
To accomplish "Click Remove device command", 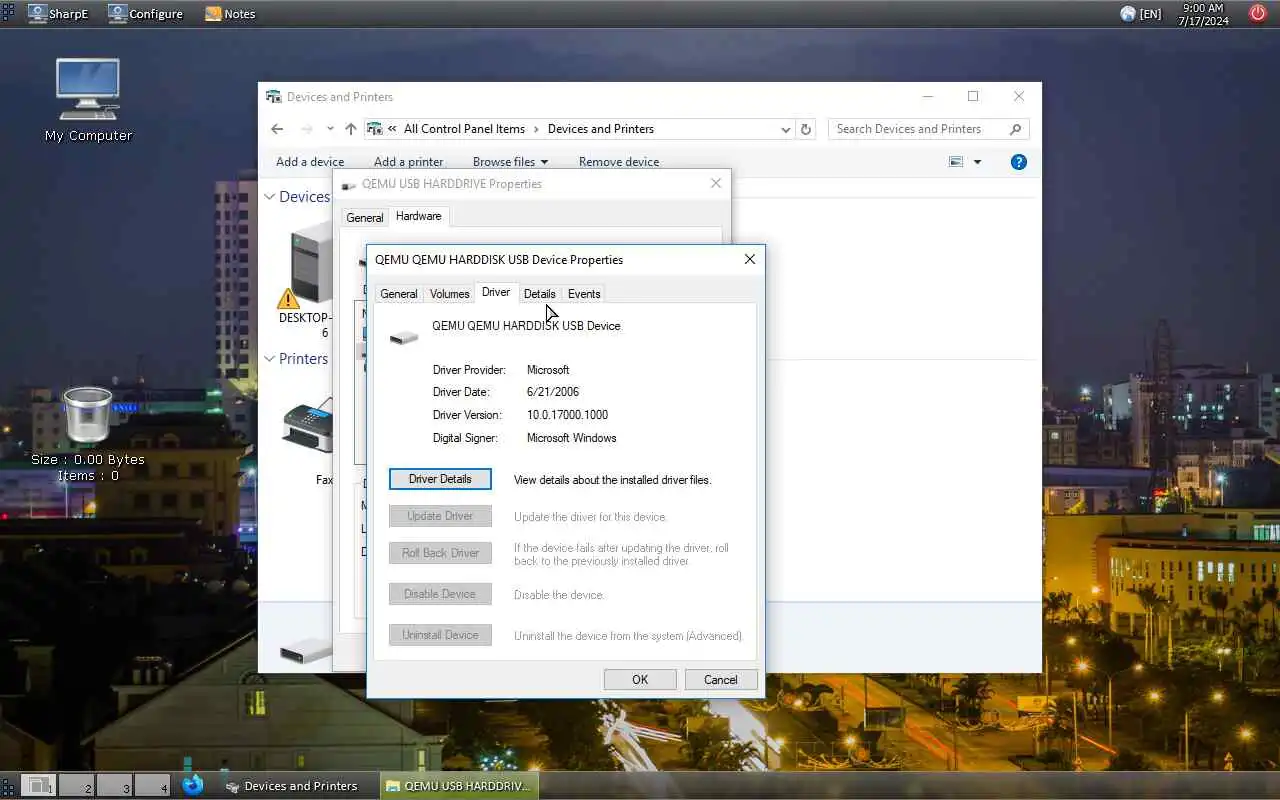I will tap(619, 162).
